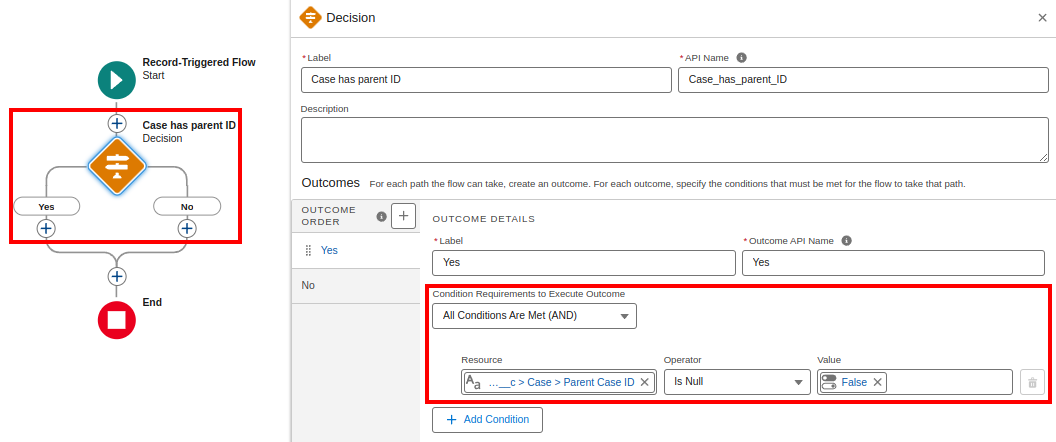Add element under the No path

pos(186,228)
